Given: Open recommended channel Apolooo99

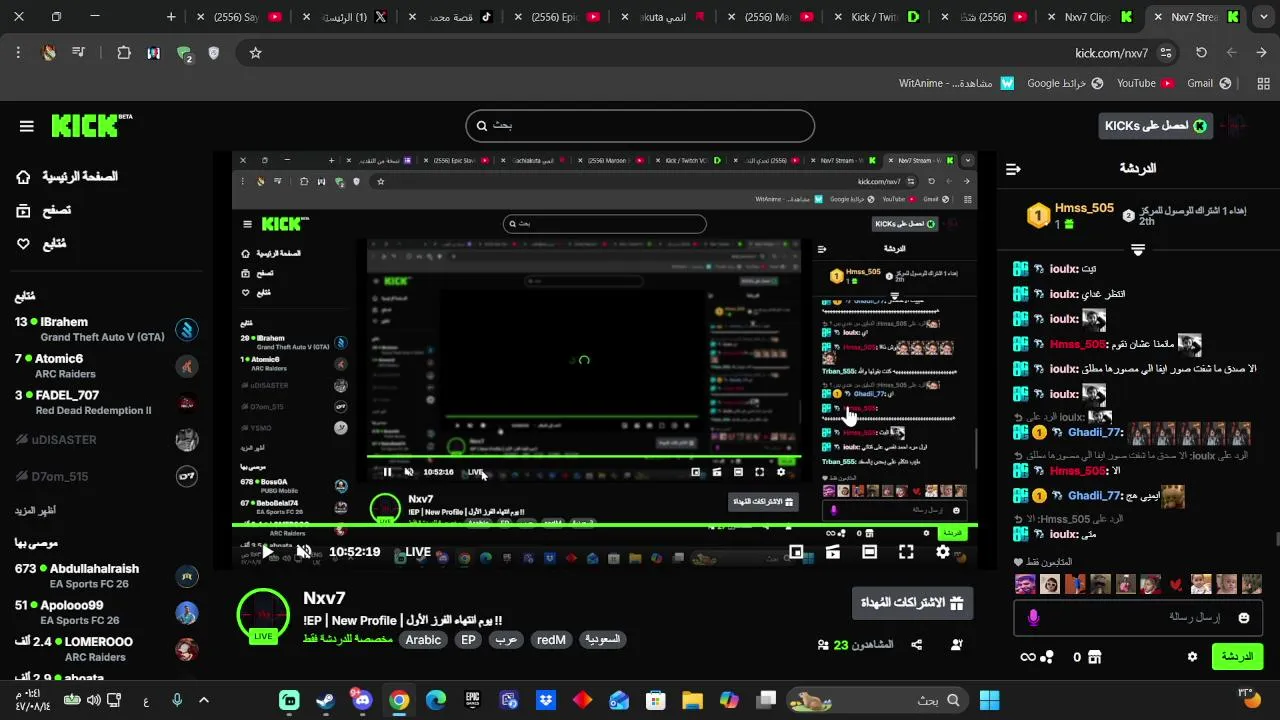Looking at the screenshot, I should coord(106,612).
